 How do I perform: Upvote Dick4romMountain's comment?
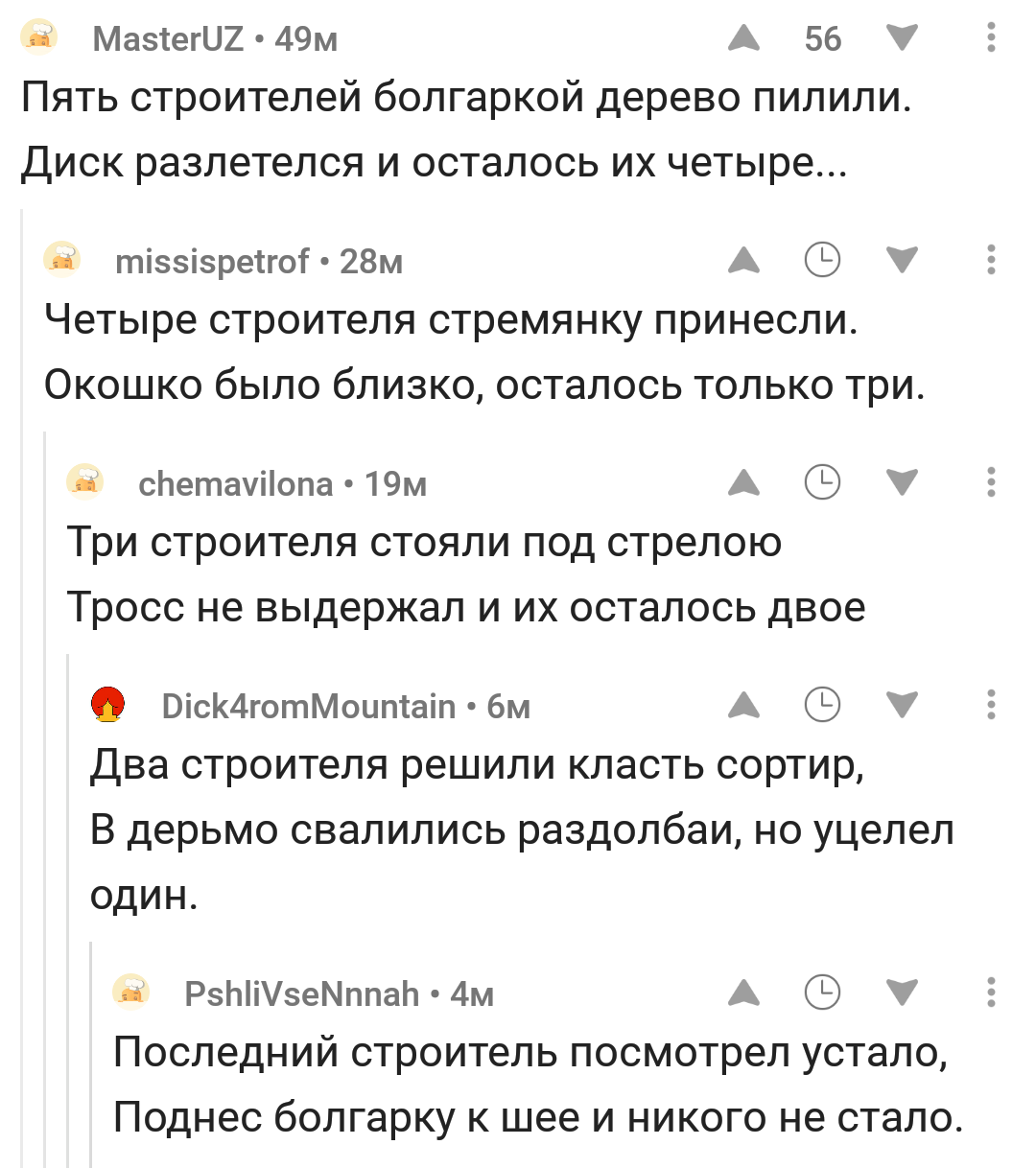pyautogui.click(x=743, y=706)
